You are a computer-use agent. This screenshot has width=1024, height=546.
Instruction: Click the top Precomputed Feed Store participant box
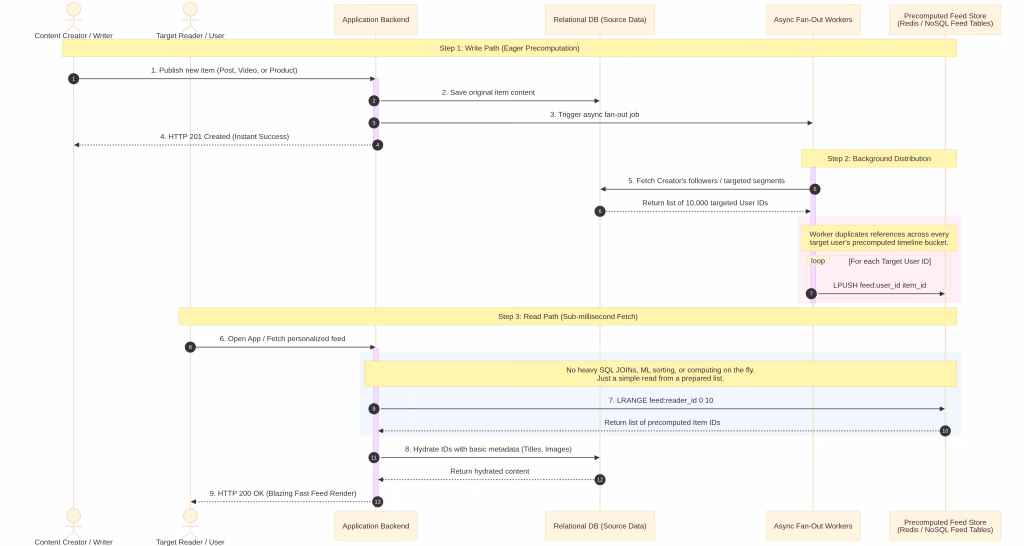coord(945,20)
